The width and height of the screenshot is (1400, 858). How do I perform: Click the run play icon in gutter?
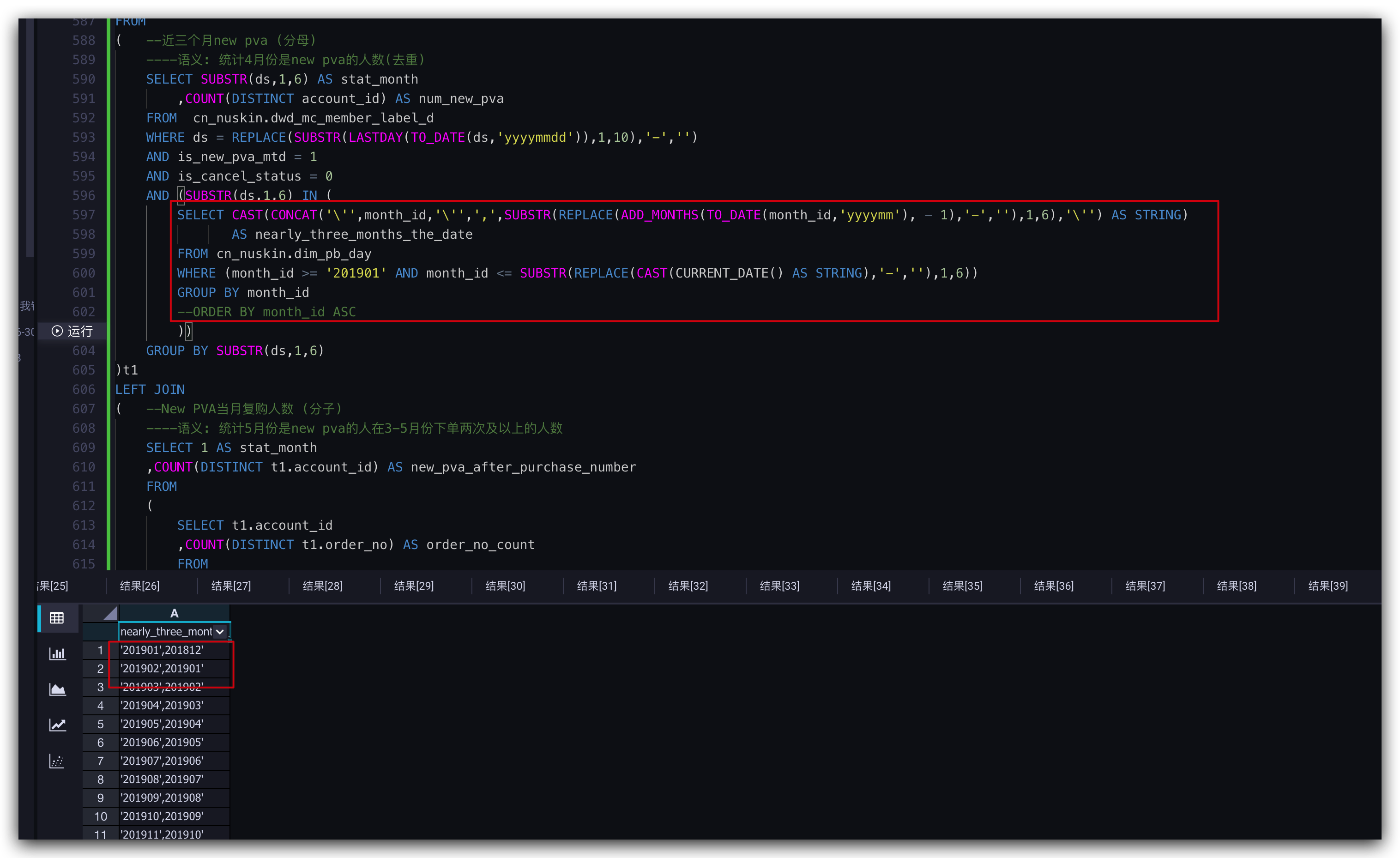[x=57, y=331]
